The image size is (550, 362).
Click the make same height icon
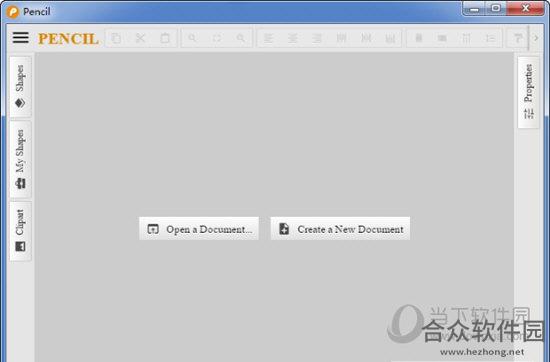tap(442, 38)
